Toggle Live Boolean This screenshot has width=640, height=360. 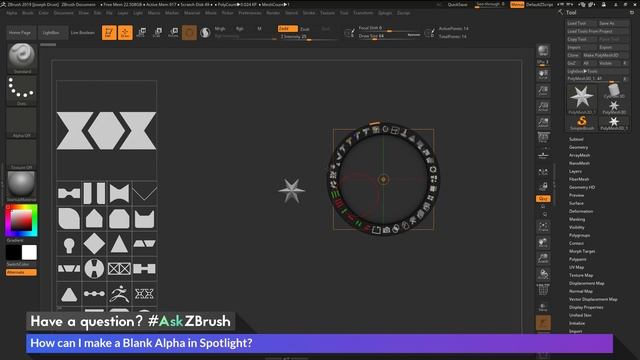[83, 33]
